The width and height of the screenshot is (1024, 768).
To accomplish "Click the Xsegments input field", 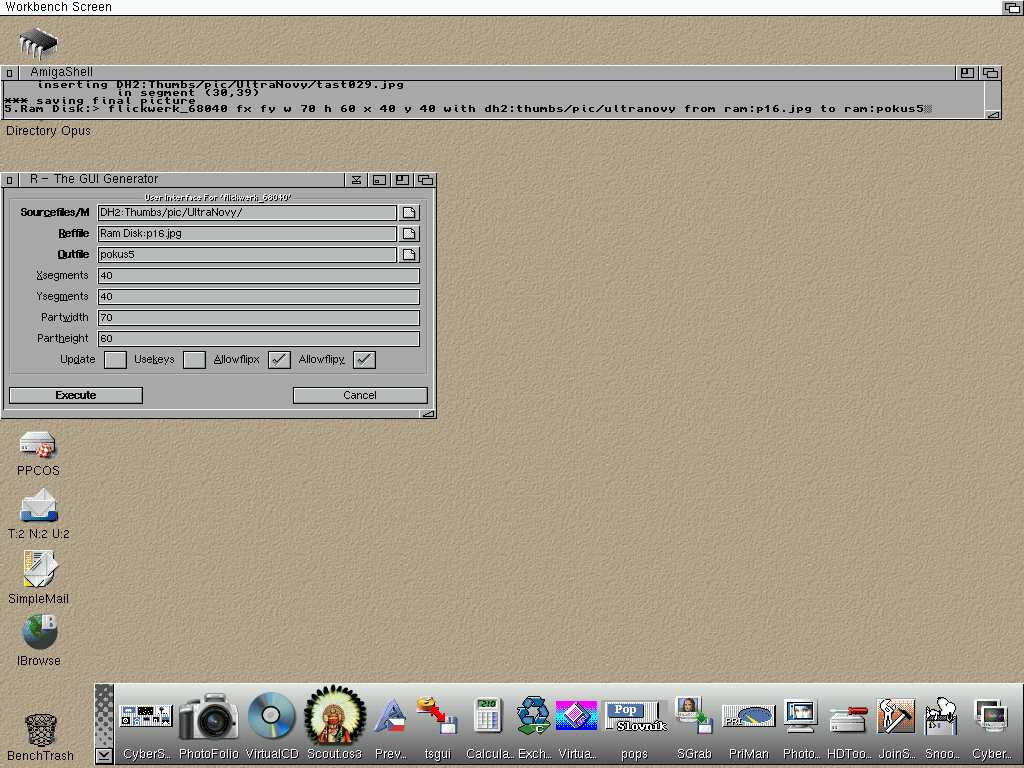I will (x=258, y=276).
